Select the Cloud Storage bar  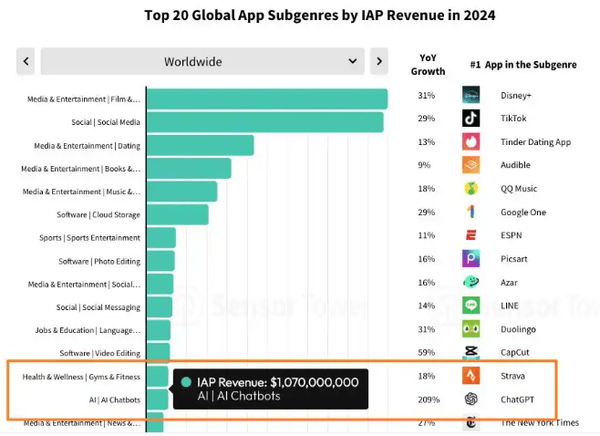pyautogui.click(x=178, y=215)
